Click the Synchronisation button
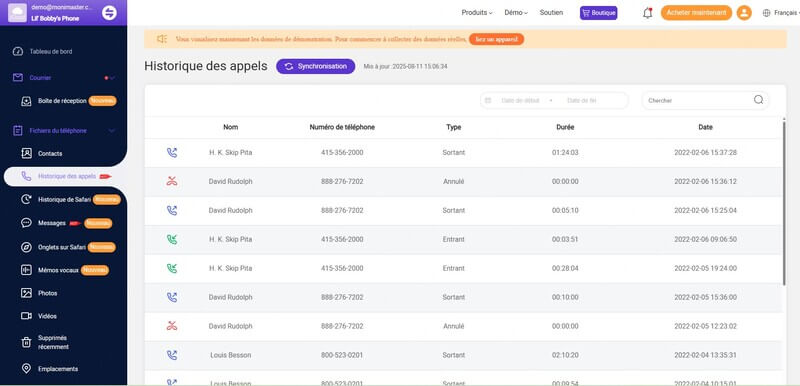Viewport: 800px width, 386px height. click(315, 66)
